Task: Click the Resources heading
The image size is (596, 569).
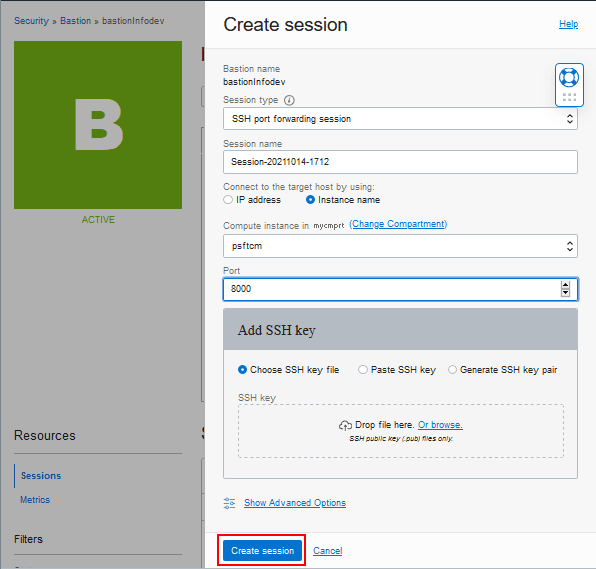Action: coord(44,436)
